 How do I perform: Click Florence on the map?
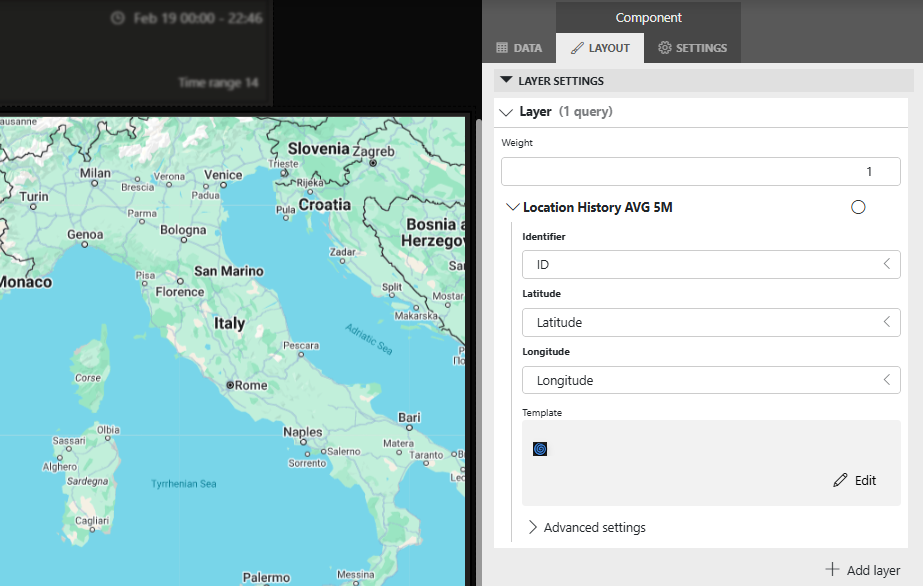pos(180,292)
